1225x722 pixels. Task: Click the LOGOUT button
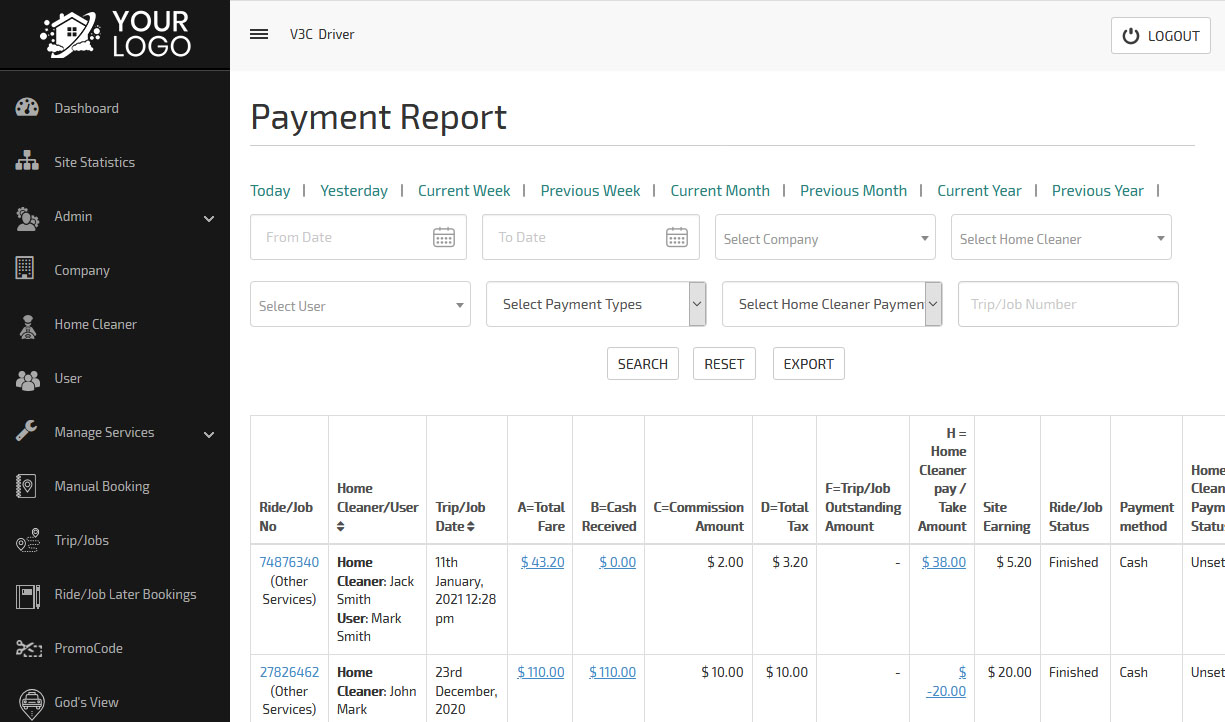click(1161, 36)
